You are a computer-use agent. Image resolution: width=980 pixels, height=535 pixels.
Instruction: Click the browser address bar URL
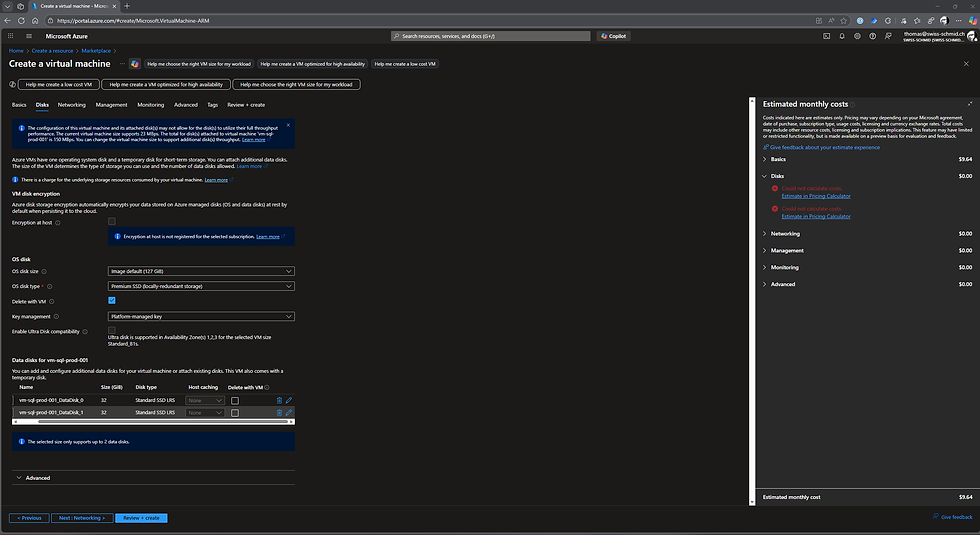coord(133,21)
